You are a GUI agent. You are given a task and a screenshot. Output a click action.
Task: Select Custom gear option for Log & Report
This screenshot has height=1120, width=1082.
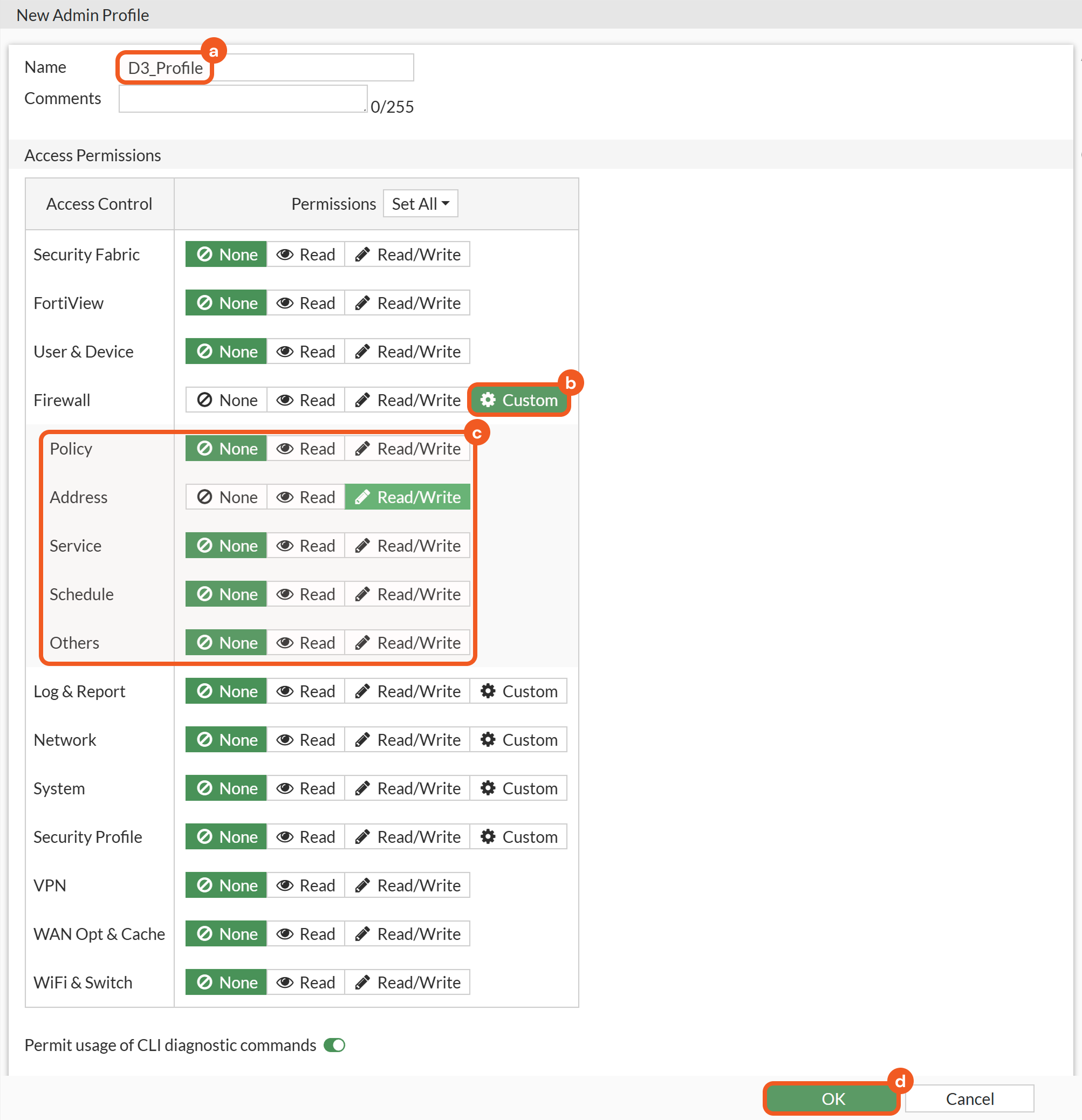tap(518, 691)
